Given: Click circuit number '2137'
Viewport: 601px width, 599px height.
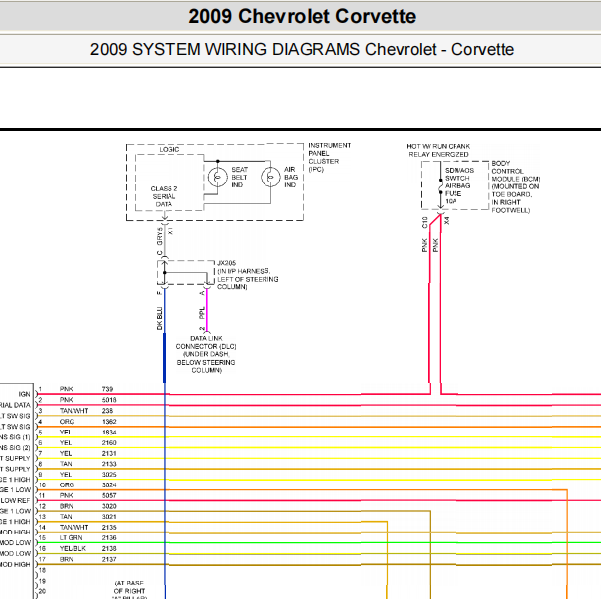Looking at the screenshot, I should pos(109,559).
